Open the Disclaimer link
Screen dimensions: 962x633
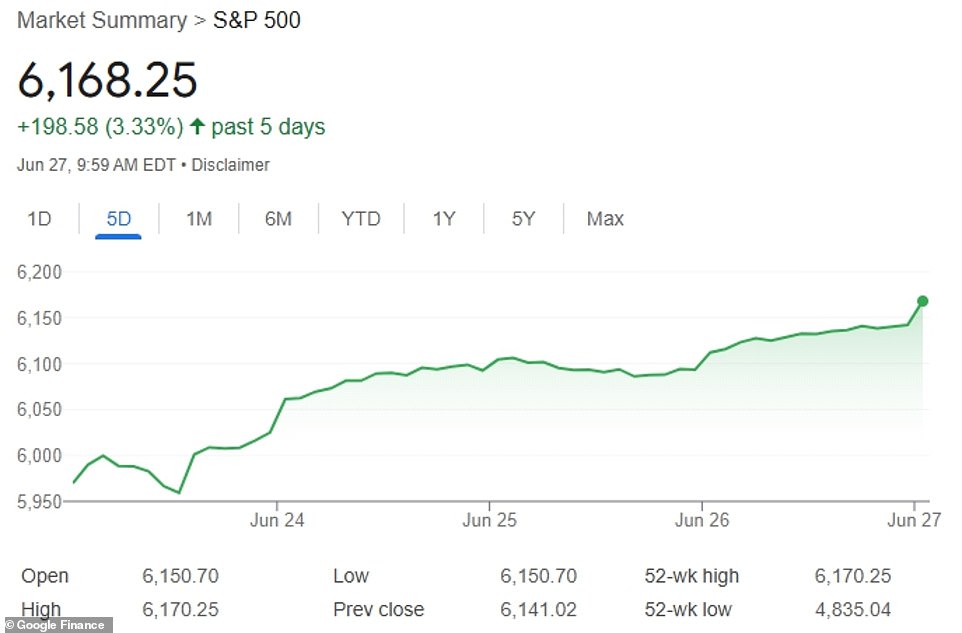[x=231, y=165]
